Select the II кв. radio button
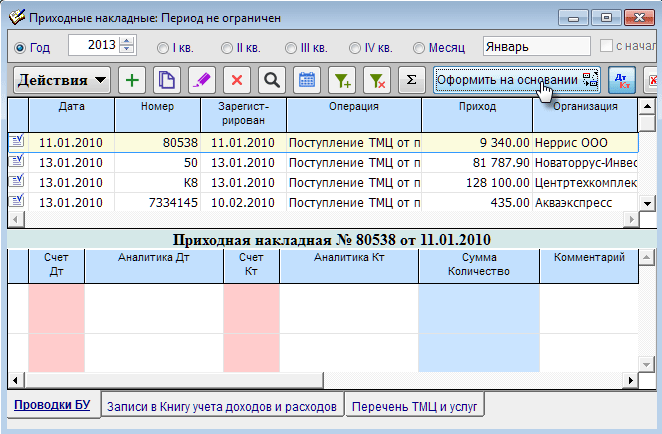The image size is (662, 434). coord(227,48)
